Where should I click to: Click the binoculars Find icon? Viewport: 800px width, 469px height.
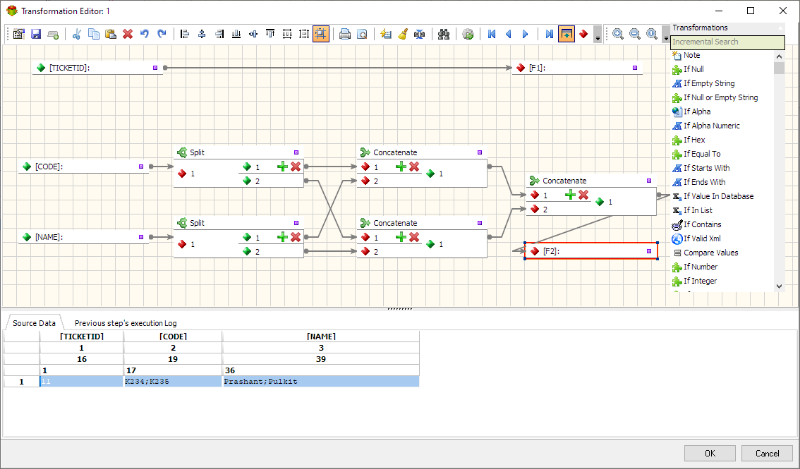point(443,34)
